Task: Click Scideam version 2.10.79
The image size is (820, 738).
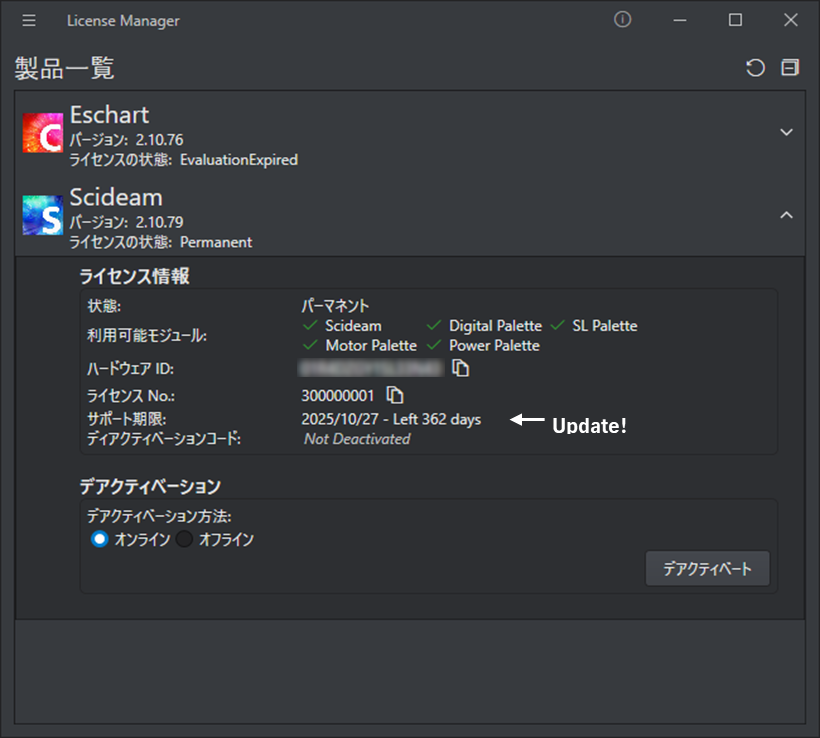Action: point(127,222)
